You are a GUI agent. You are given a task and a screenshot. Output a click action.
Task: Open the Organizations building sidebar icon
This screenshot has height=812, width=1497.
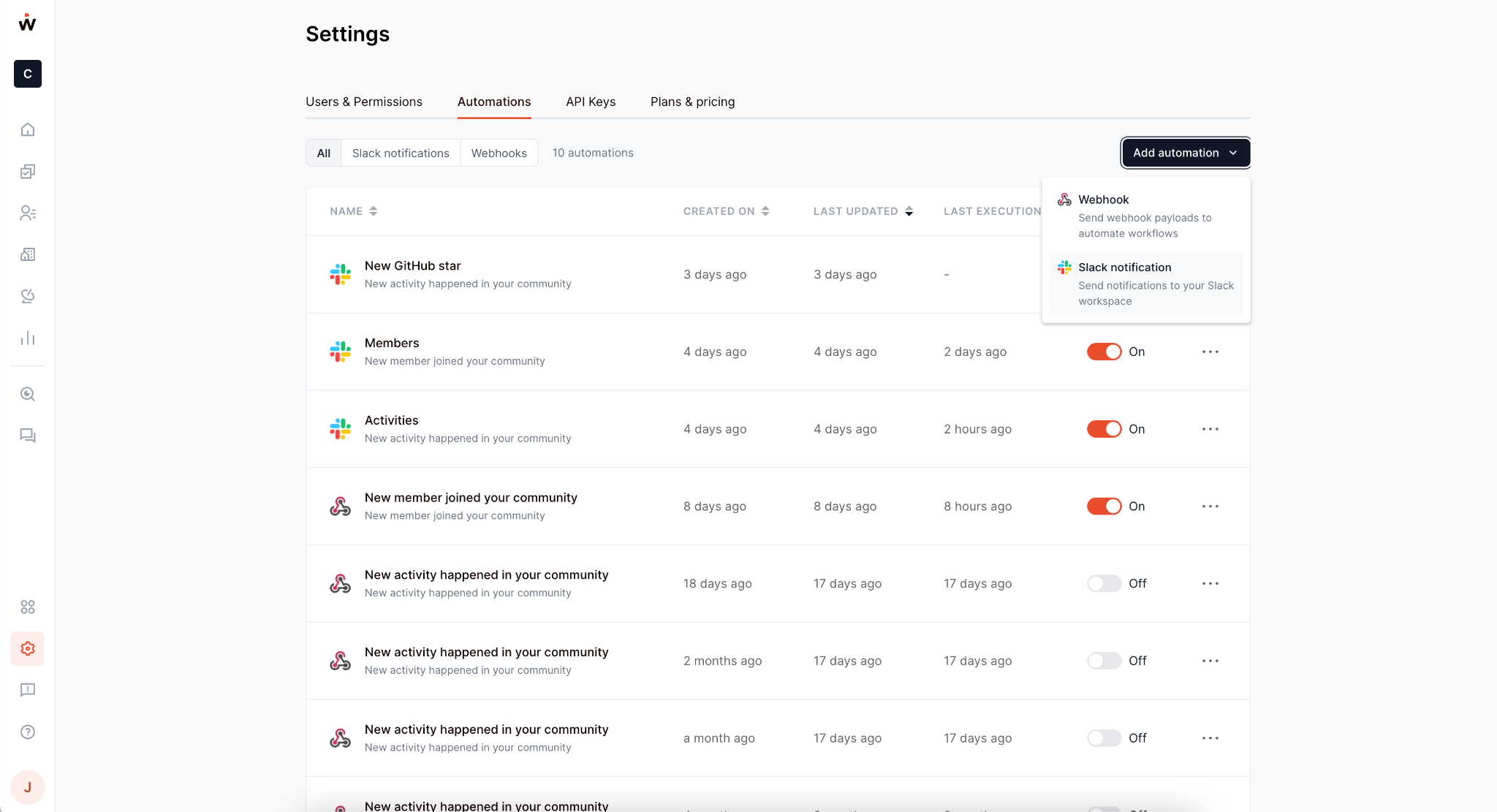[28, 254]
